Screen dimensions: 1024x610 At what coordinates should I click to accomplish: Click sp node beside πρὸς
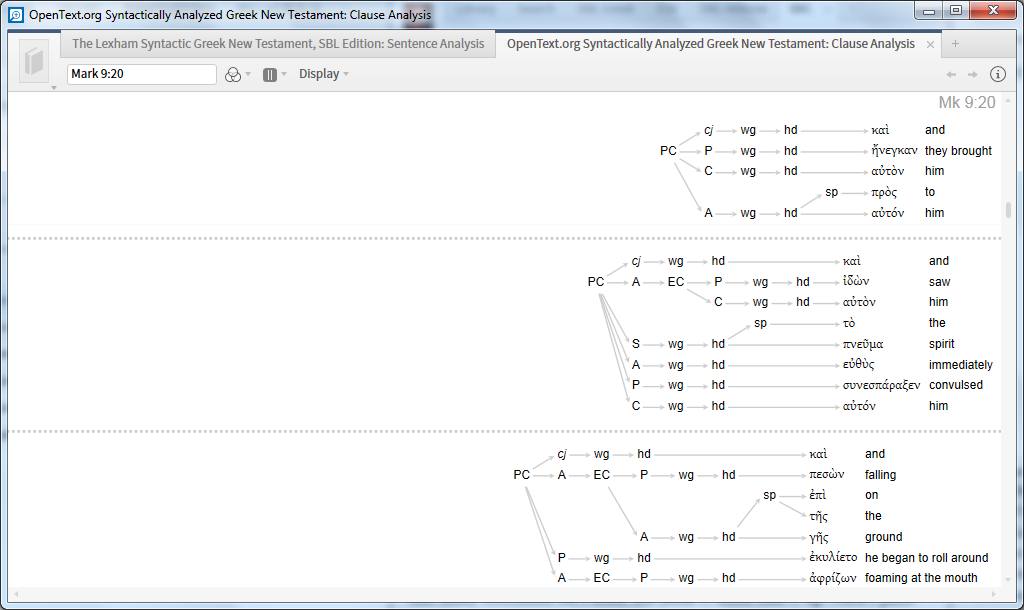(831, 192)
